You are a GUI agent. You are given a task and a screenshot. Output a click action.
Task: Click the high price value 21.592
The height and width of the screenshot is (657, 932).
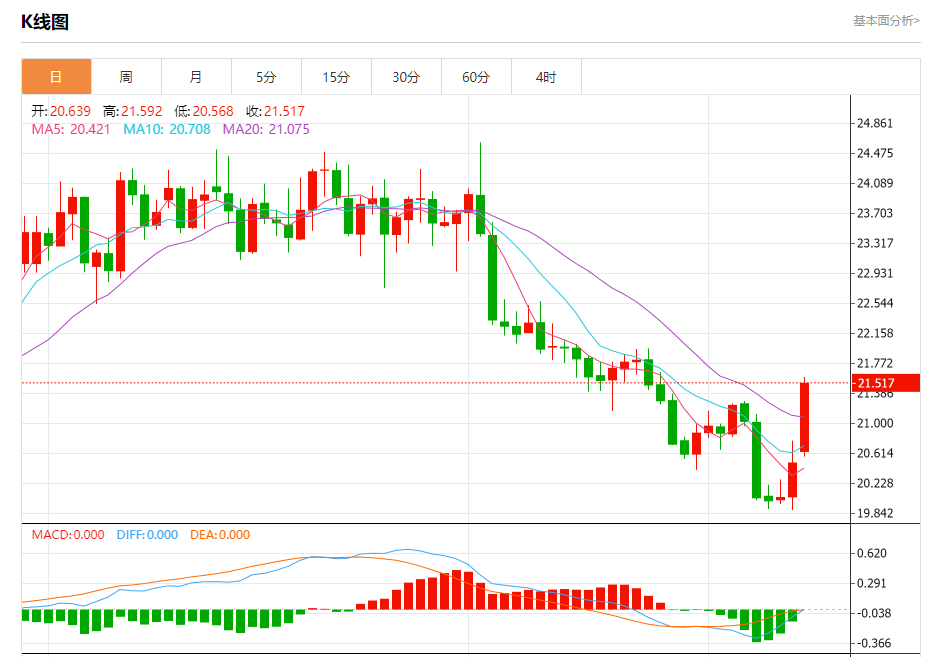[141, 111]
